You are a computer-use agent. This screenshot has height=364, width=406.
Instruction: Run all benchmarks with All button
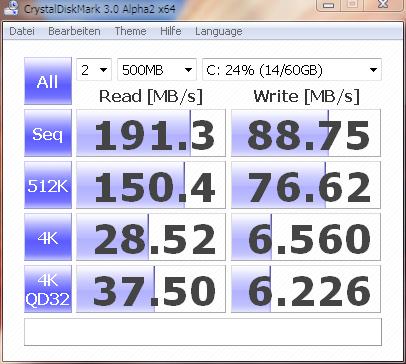tap(48, 81)
